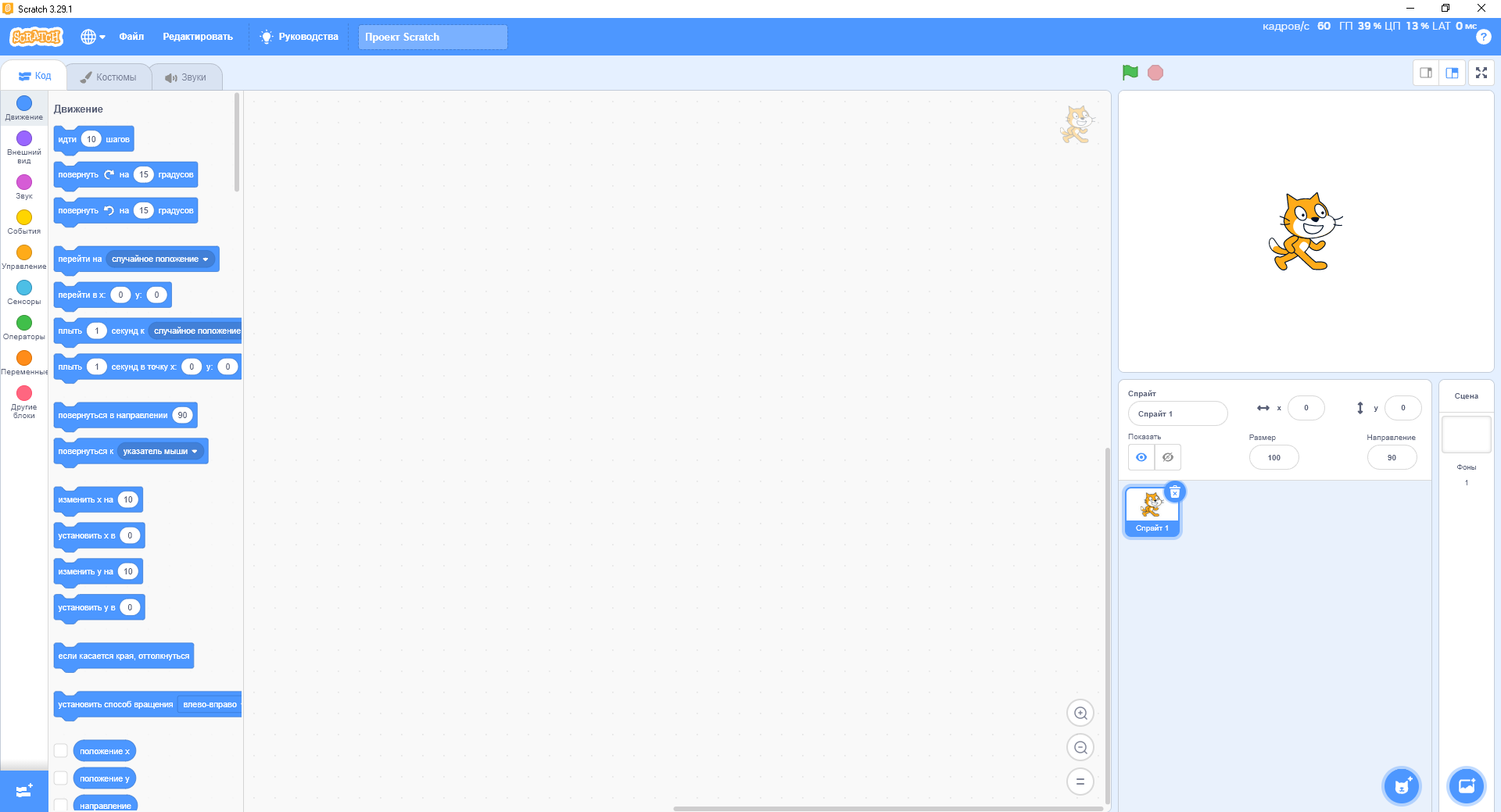Enter full screen stage mode
The height and width of the screenshot is (812, 1501).
tap(1481, 73)
